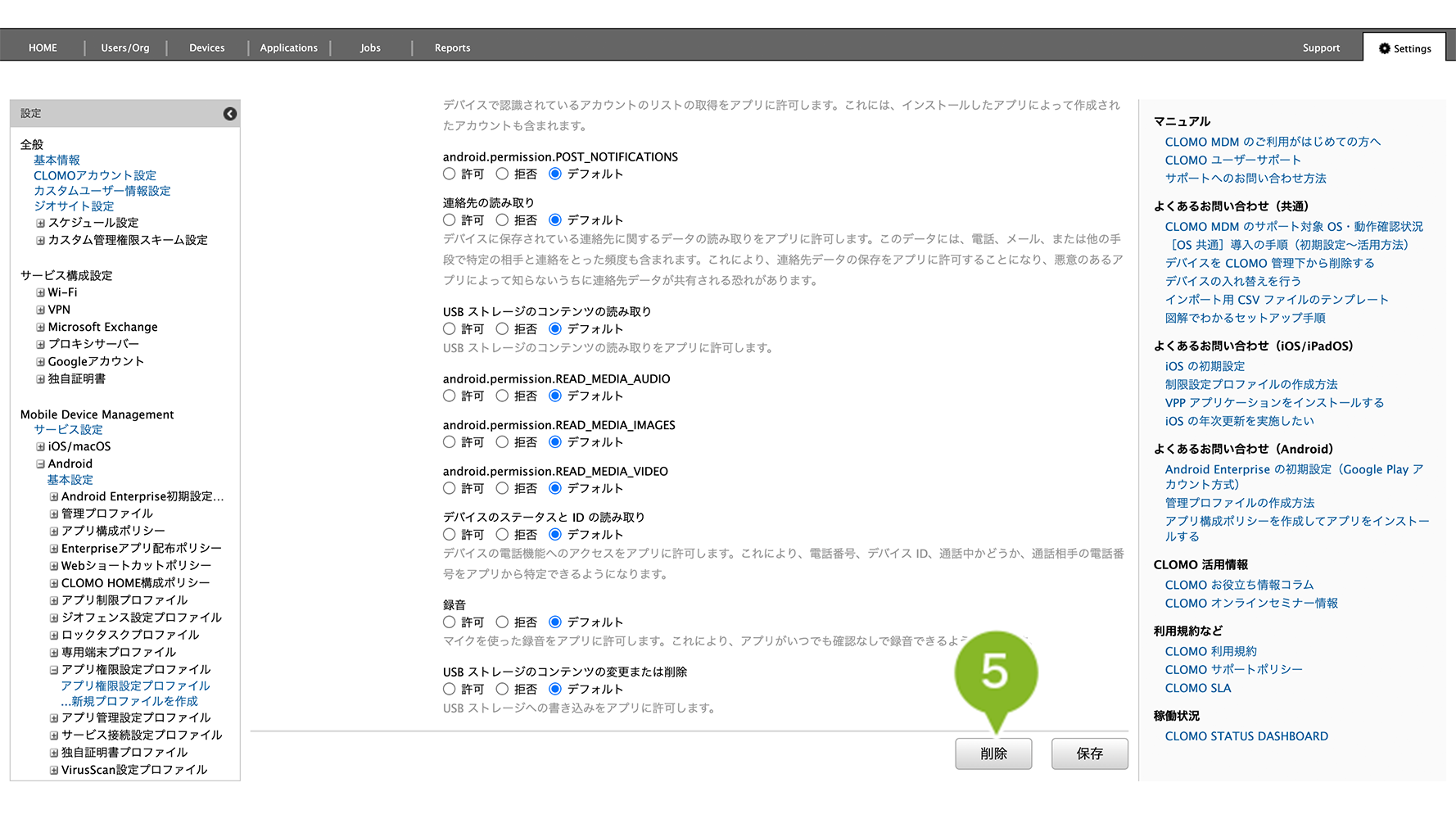The width and height of the screenshot is (1456, 819).
Task: Open the Devices menu
Action: coord(206,48)
